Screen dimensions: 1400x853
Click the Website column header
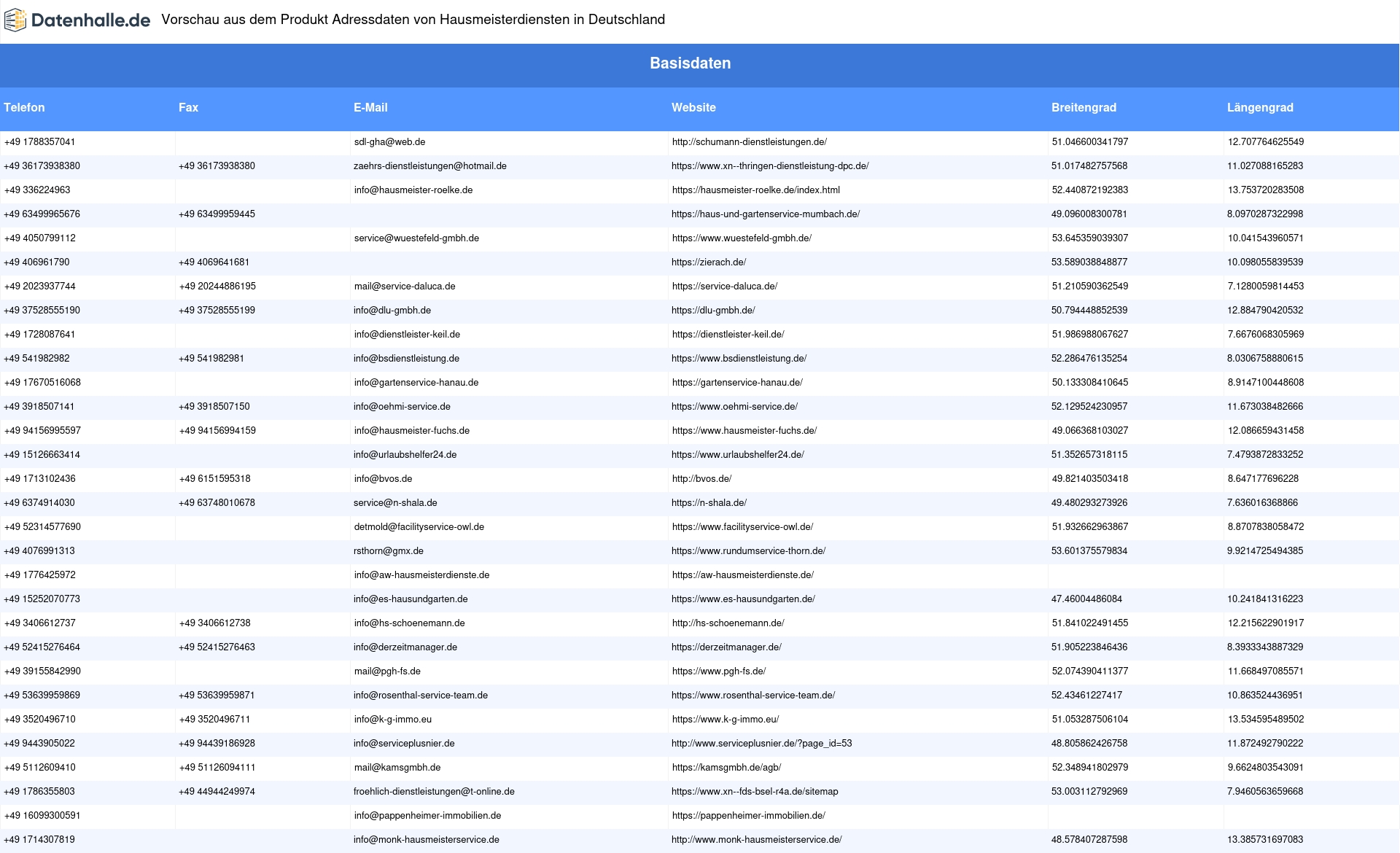click(x=693, y=107)
